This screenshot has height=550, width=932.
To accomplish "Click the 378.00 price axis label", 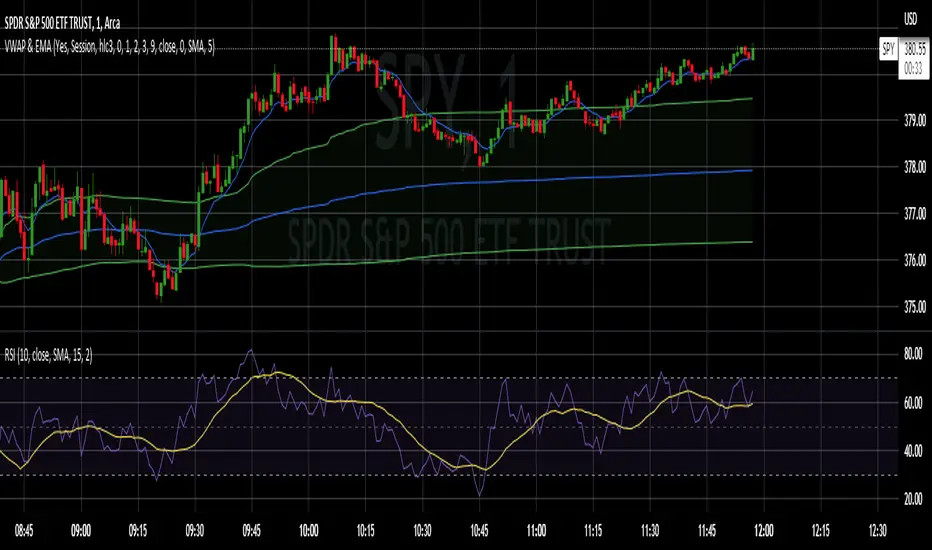I will tap(914, 167).
